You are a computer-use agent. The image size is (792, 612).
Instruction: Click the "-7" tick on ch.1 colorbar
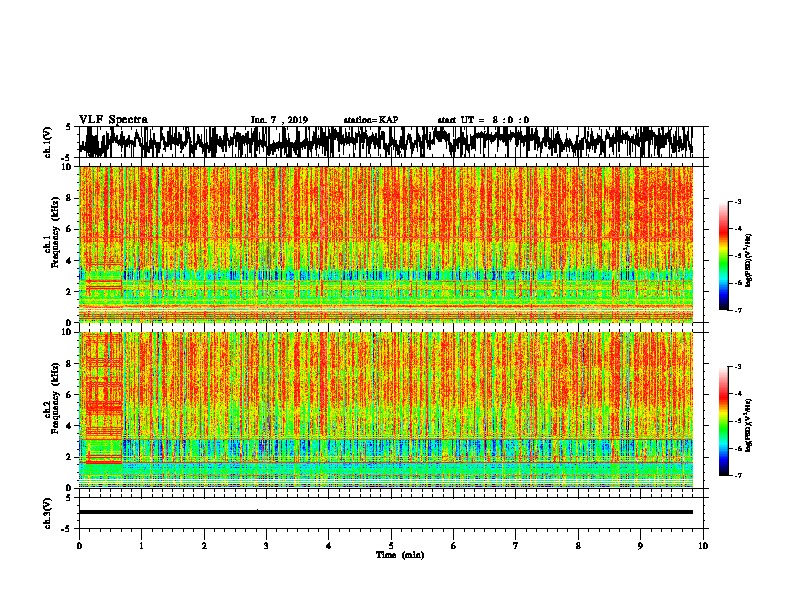(x=737, y=310)
